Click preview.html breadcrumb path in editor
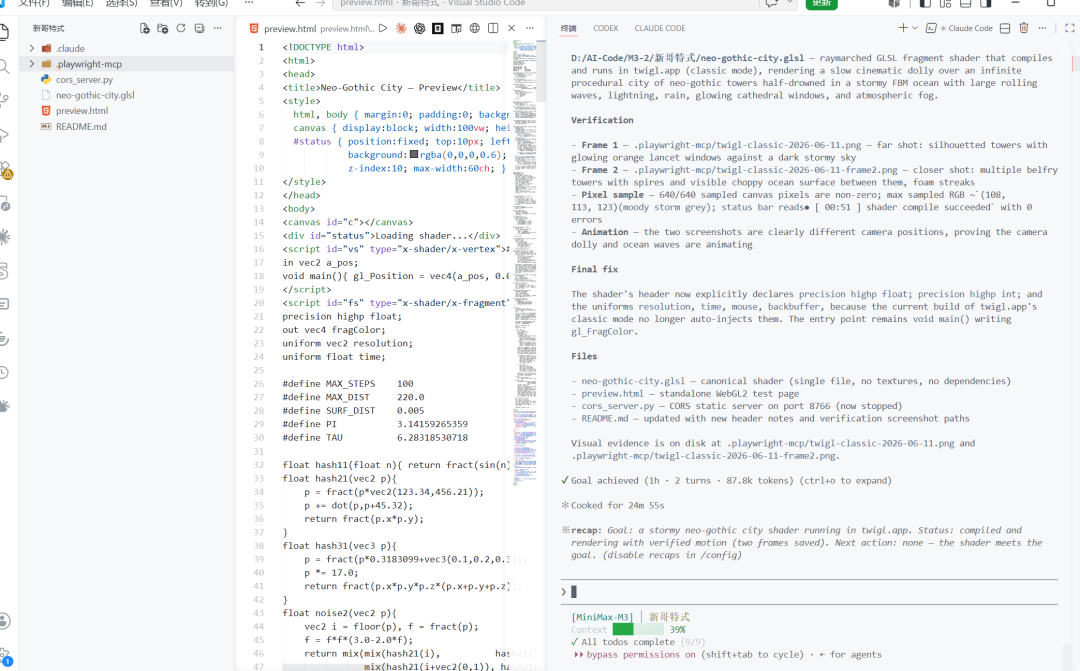This screenshot has width=1080, height=671. pos(347,28)
